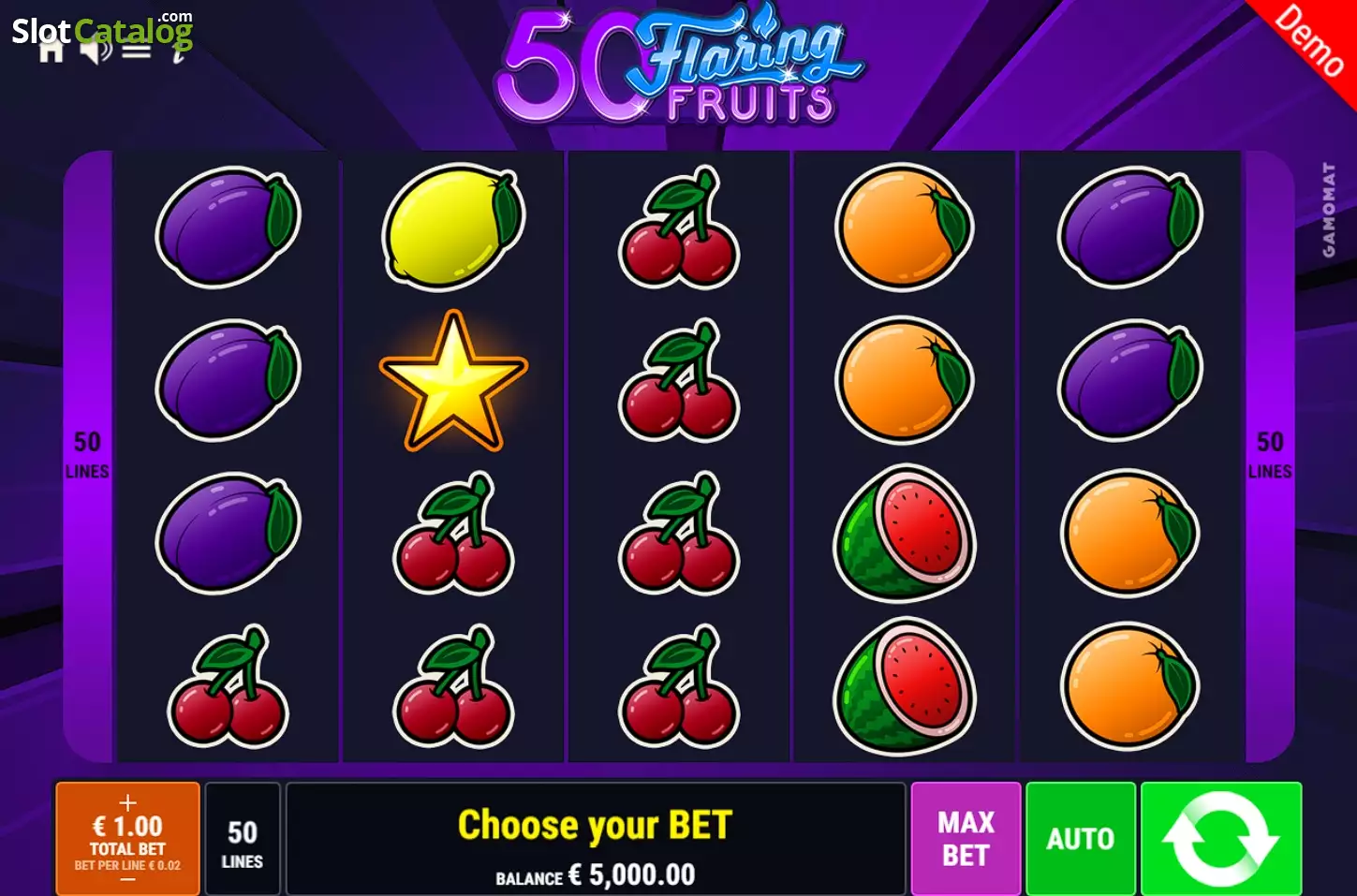Screen dimensions: 1357x896
Task: Click the lemon symbol on reel two
Action: [453, 226]
